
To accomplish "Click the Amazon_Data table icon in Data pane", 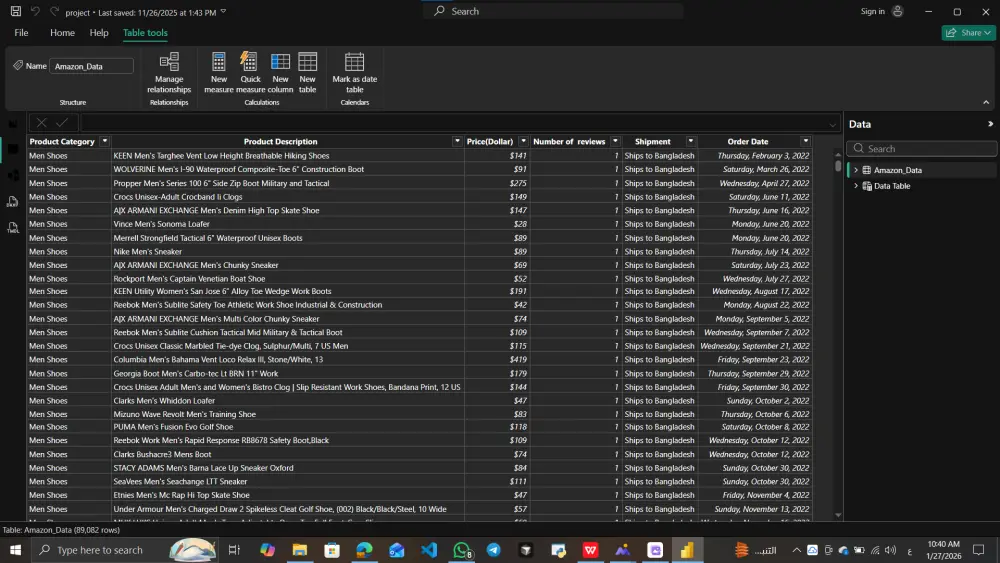I will click(867, 170).
